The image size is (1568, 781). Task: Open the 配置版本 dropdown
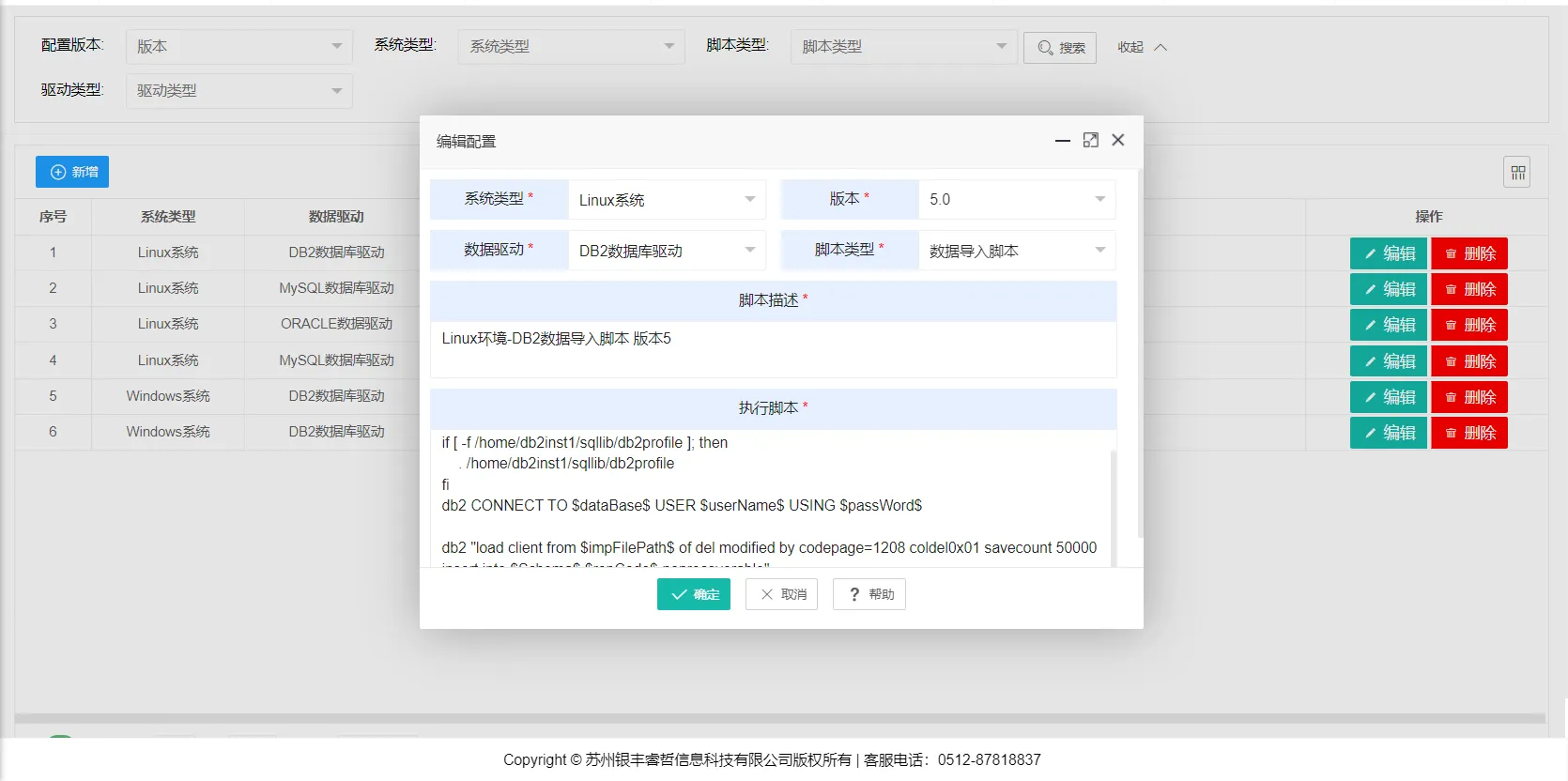(x=238, y=47)
